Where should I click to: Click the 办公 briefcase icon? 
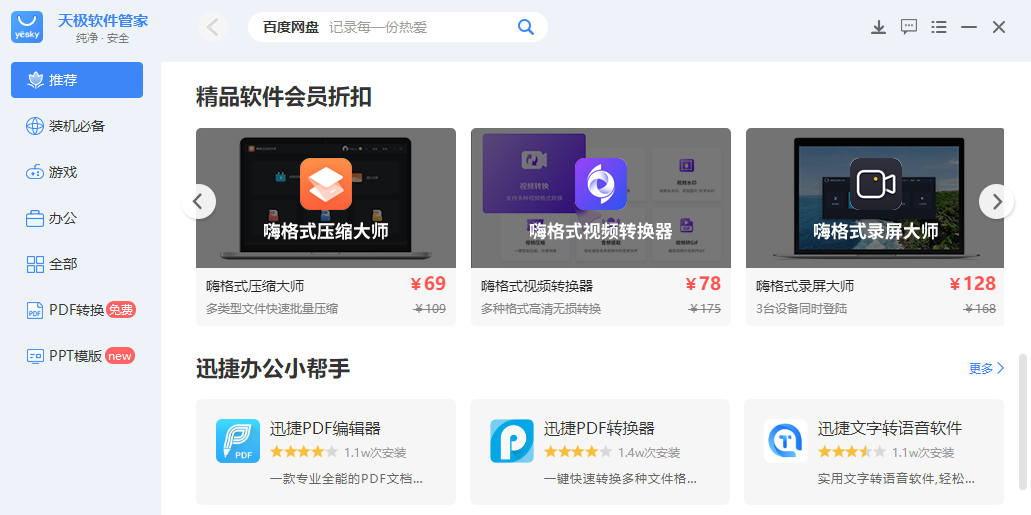pos(35,218)
